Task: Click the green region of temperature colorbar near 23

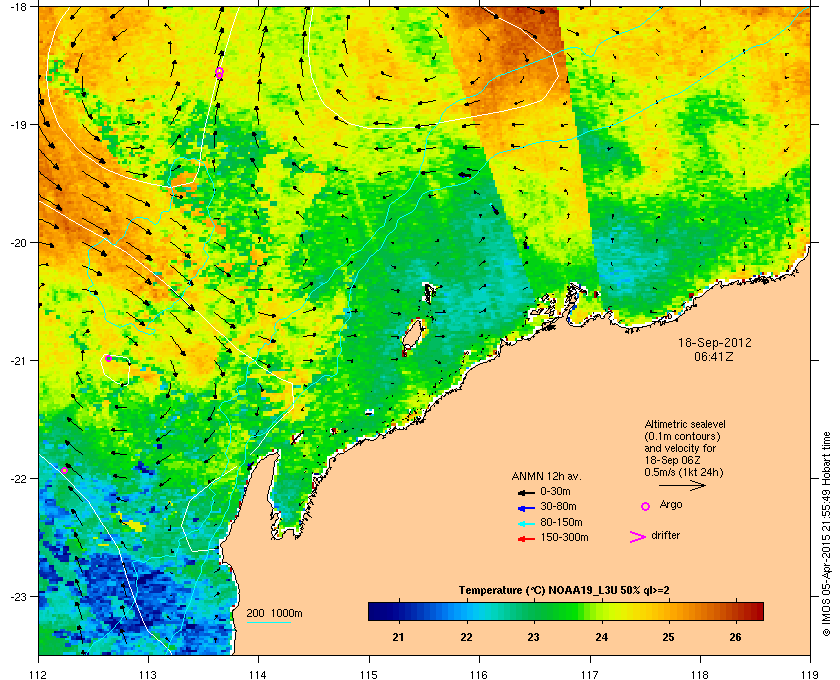Action: (533, 611)
